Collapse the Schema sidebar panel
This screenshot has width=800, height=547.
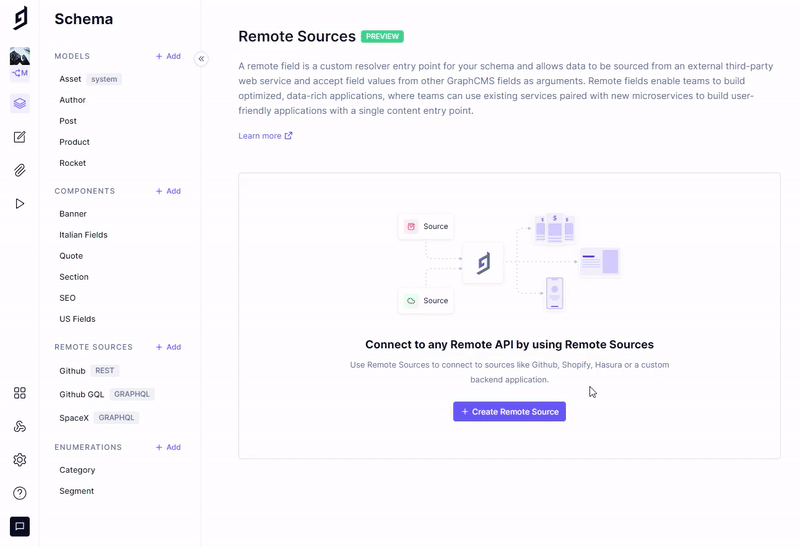point(201,59)
